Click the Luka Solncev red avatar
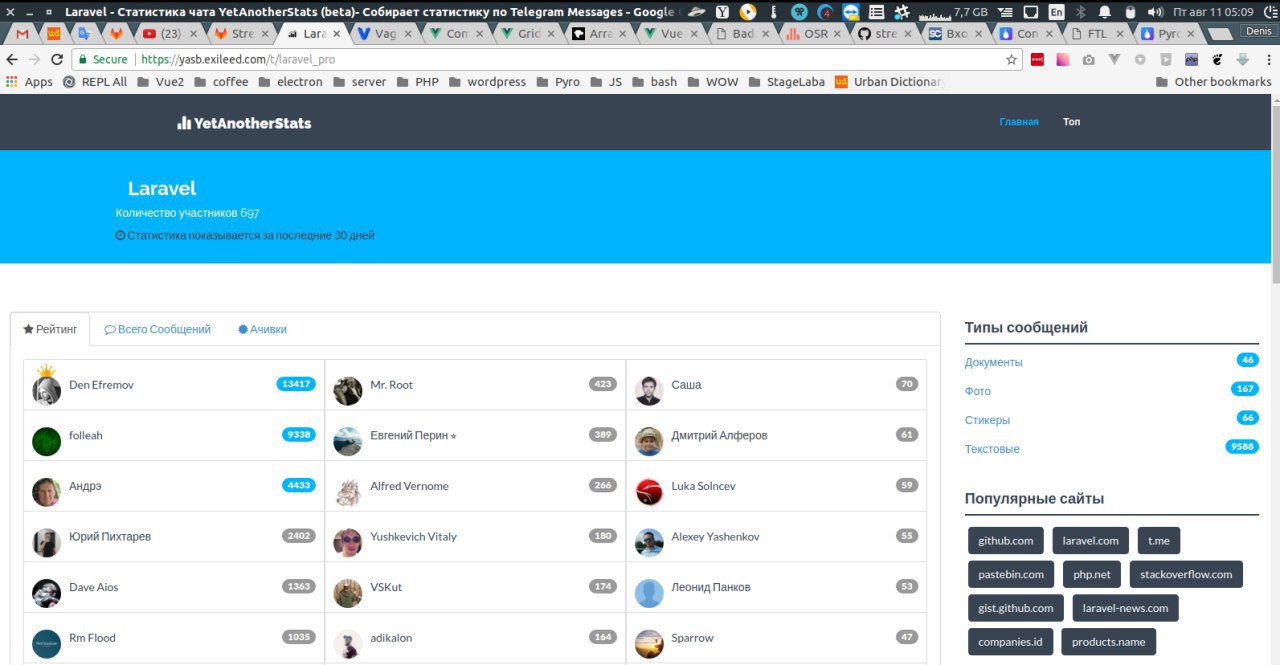1280x665 pixels. (649, 492)
